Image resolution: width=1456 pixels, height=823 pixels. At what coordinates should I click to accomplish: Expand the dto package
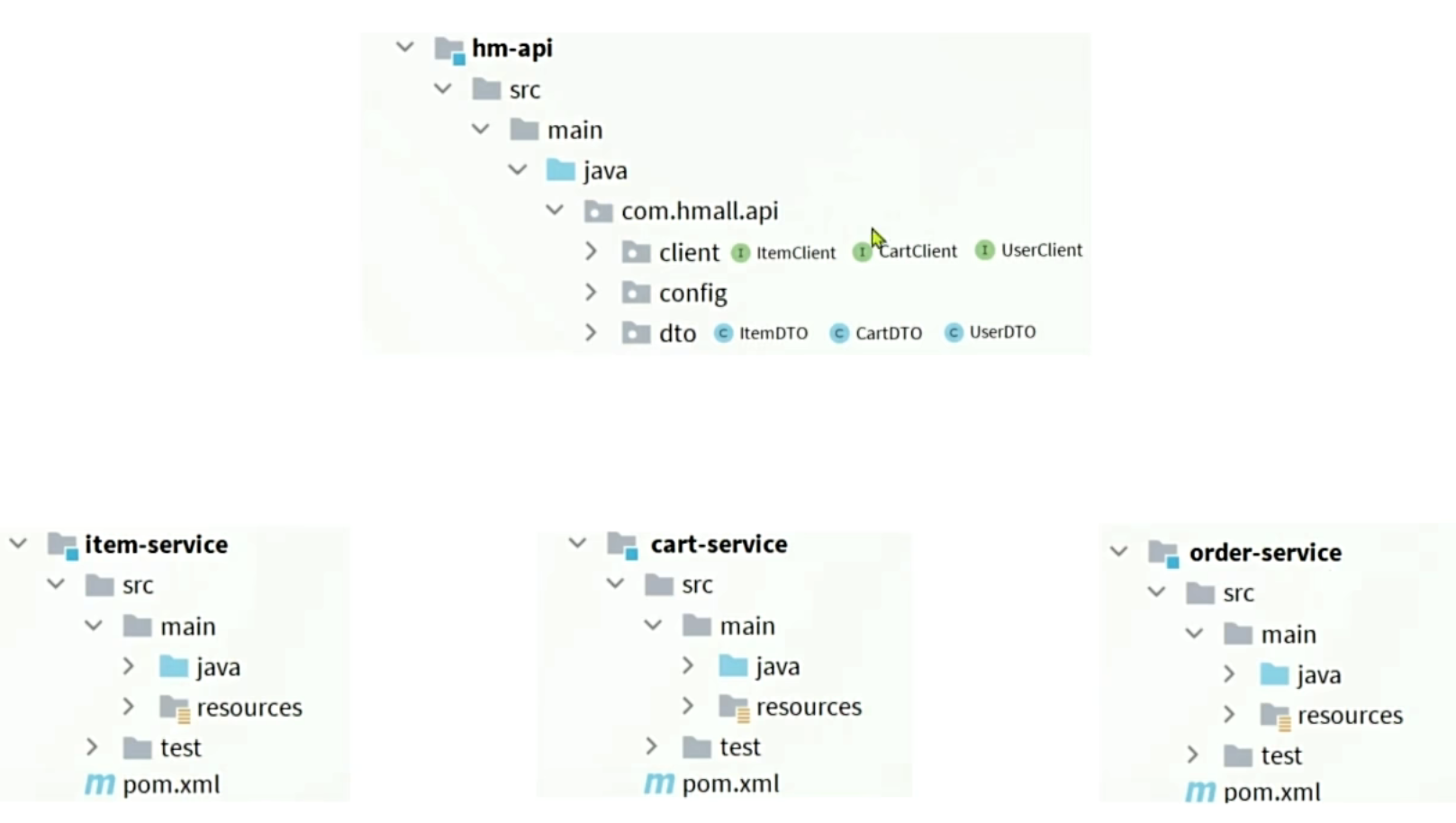[591, 332]
